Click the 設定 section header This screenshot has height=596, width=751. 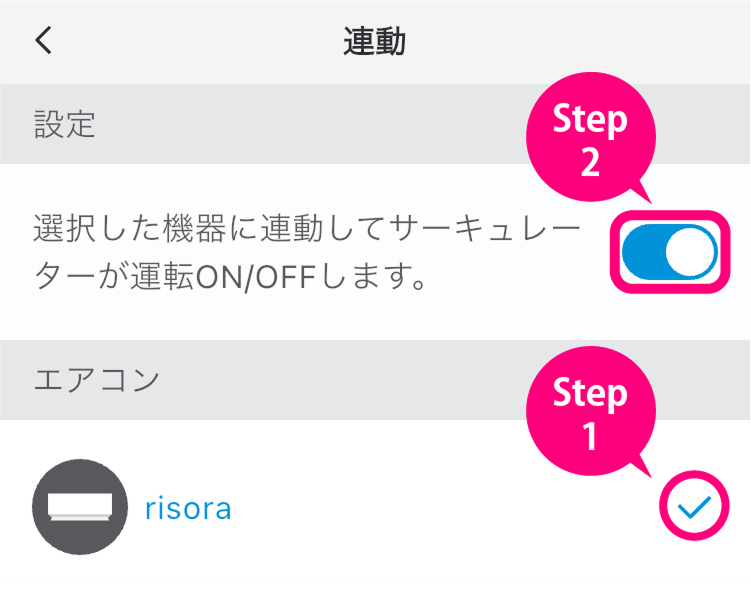(x=64, y=125)
